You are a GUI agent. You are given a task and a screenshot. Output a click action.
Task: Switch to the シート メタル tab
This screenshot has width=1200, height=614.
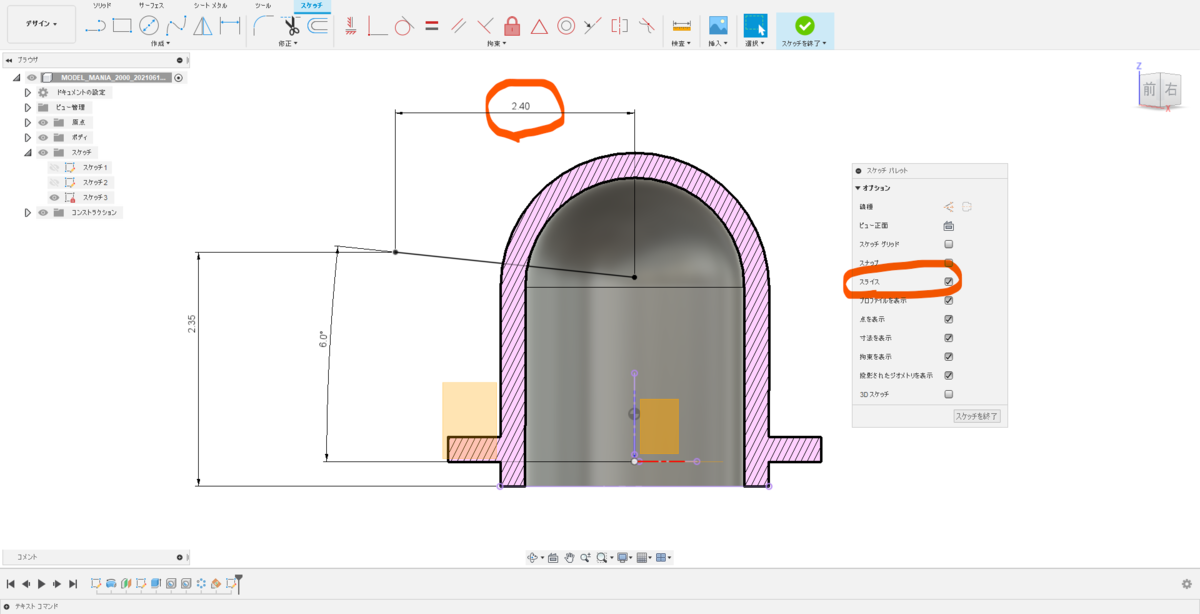click(x=210, y=6)
